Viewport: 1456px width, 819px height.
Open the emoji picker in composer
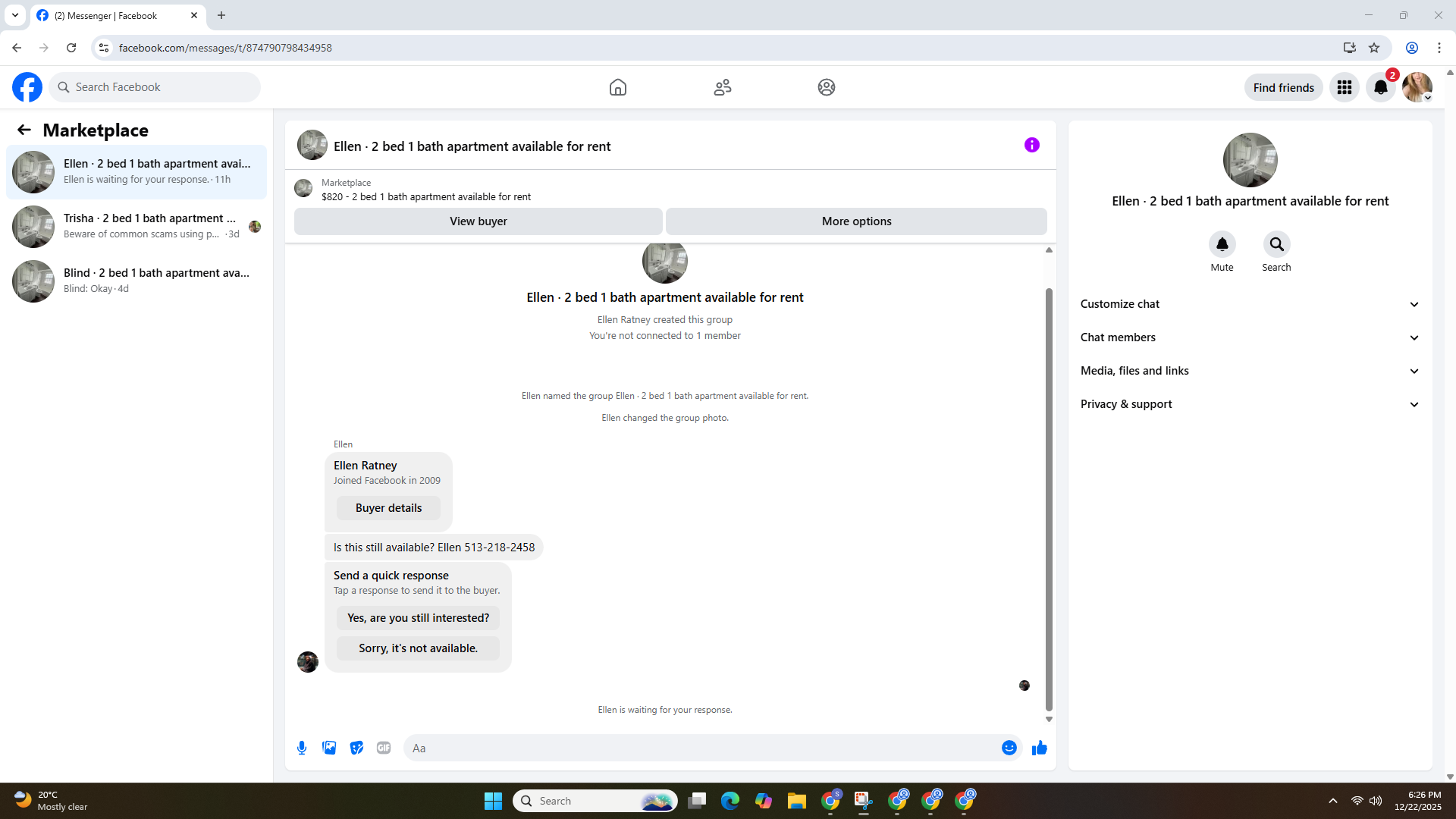tap(1009, 748)
